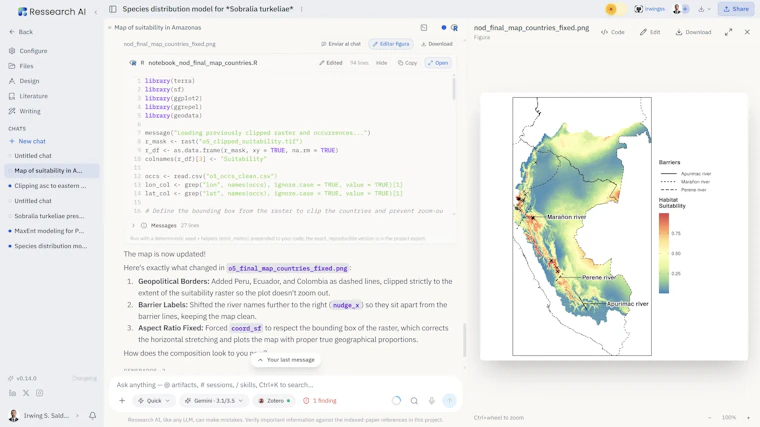Click the chat header panel layout icon
This screenshot has width=760, height=427.
(424, 28)
